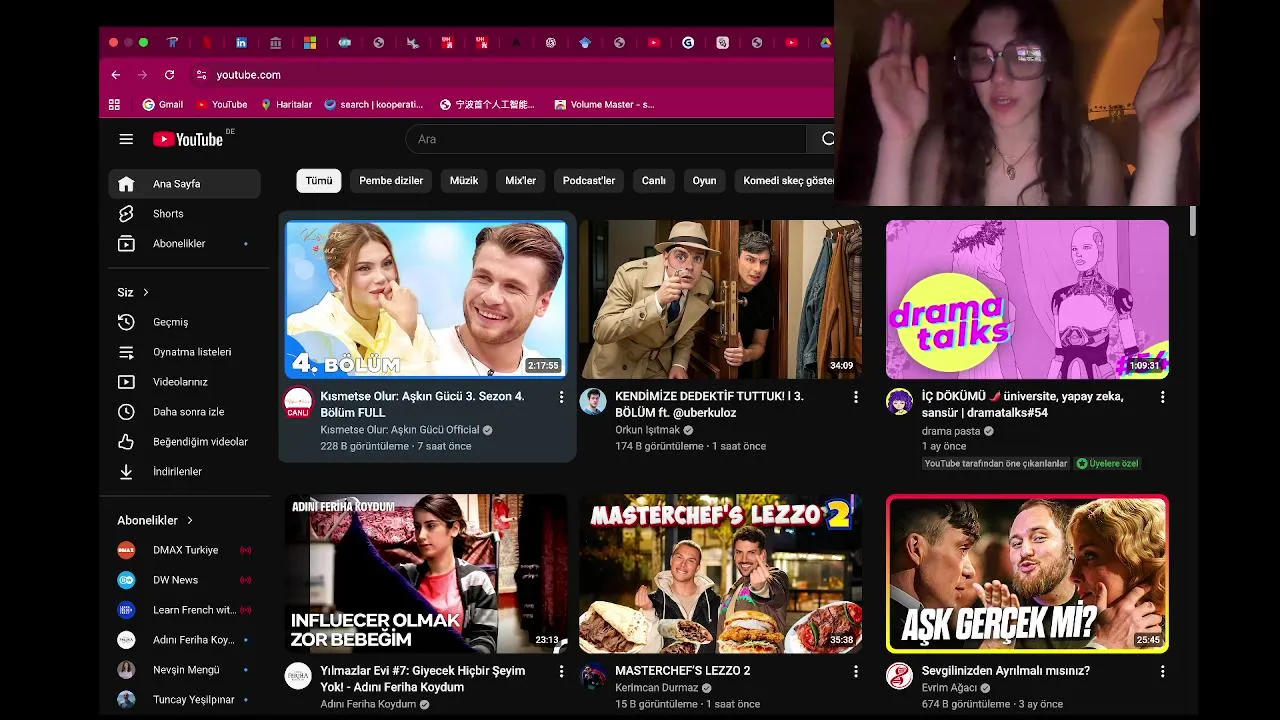Open the video title KENDİMİZE DEDEKTİF TUTTUK
The image size is (1280, 720).
point(709,404)
